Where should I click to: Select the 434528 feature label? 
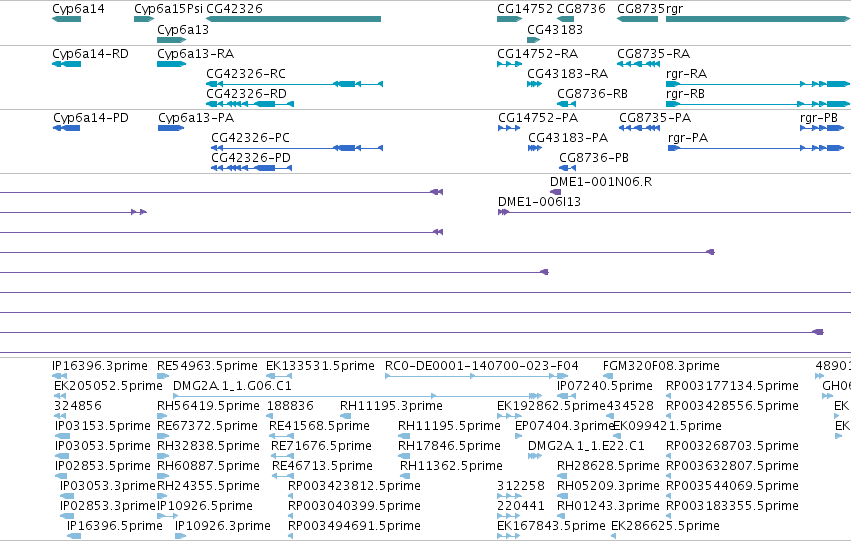[630, 405]
